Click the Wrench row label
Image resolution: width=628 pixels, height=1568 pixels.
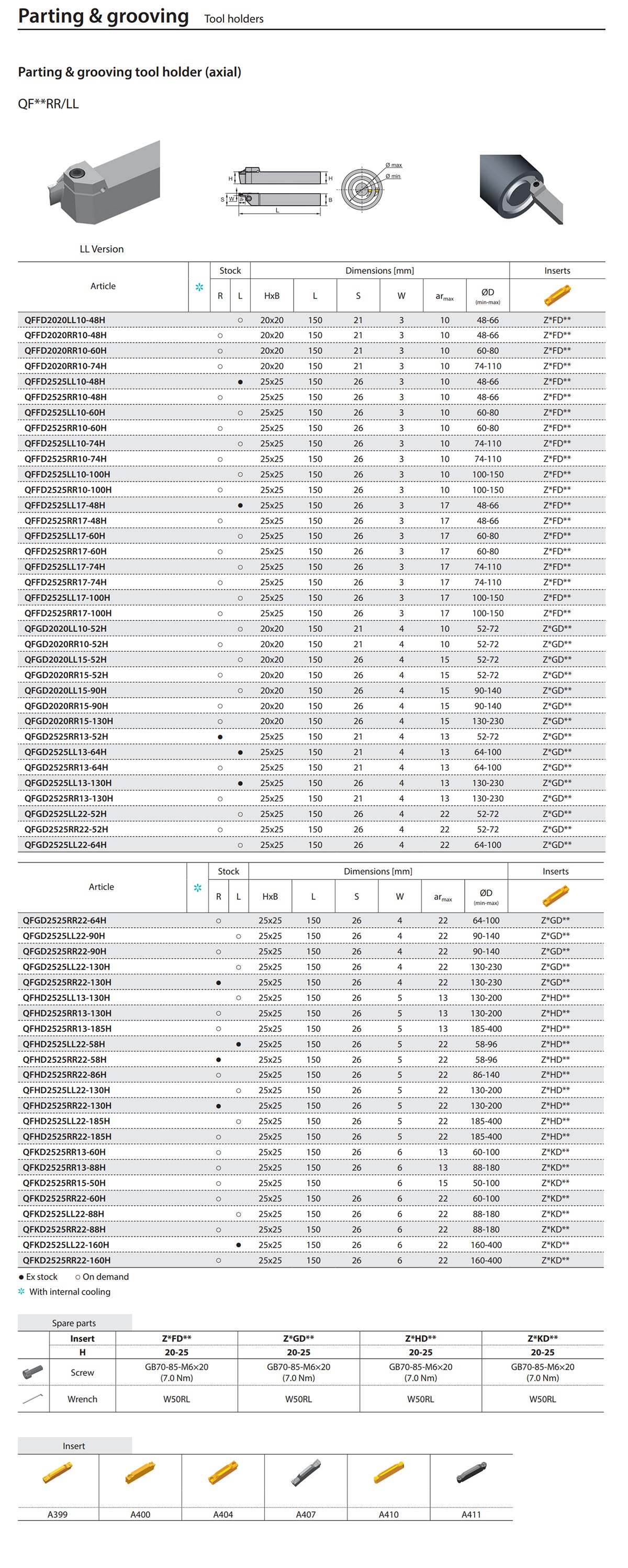tap(82, 1399)
